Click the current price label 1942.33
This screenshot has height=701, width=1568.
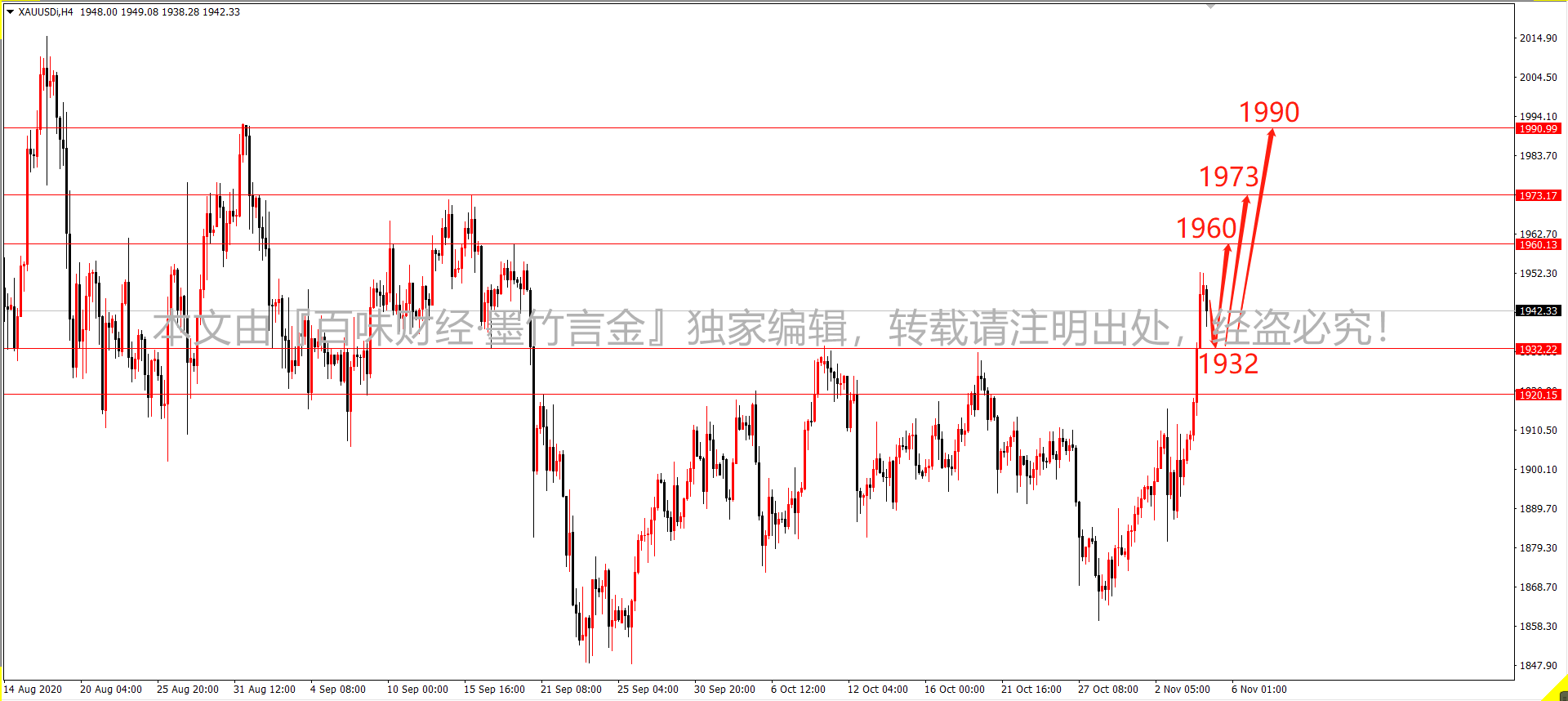tap(1539, 310)
